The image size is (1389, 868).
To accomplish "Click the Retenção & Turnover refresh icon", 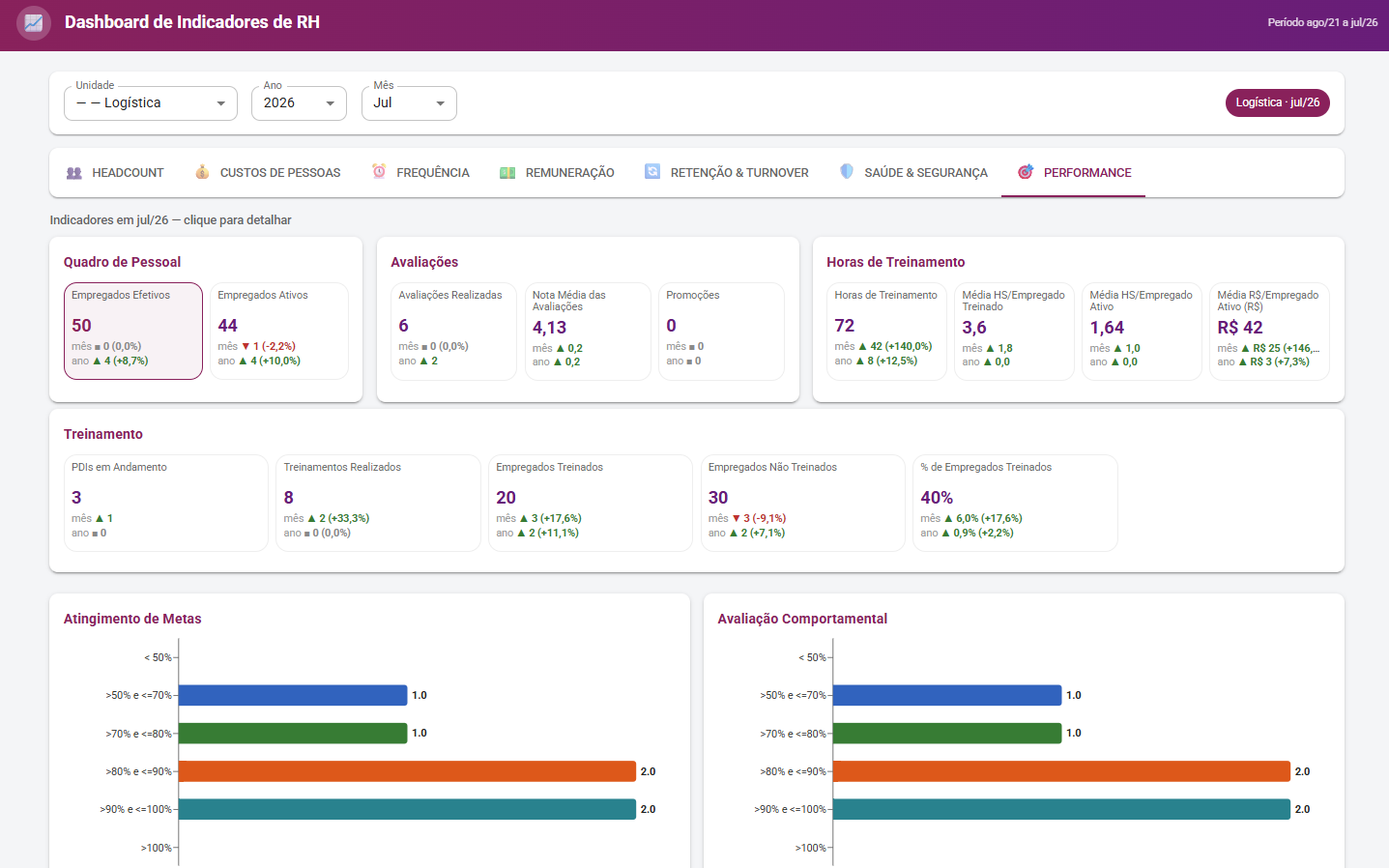I will point(652,172).
